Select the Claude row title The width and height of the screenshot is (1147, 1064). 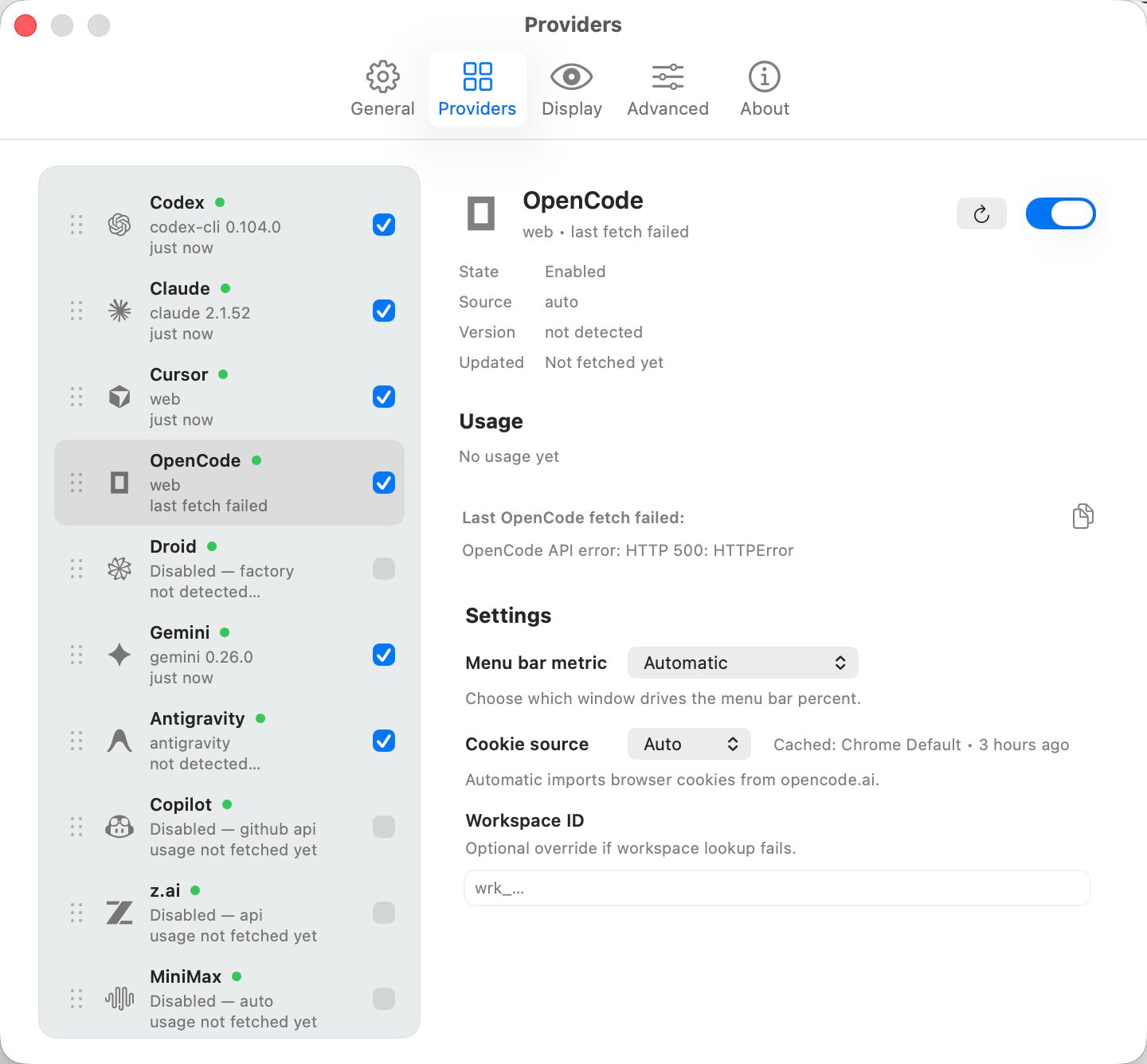180,288
